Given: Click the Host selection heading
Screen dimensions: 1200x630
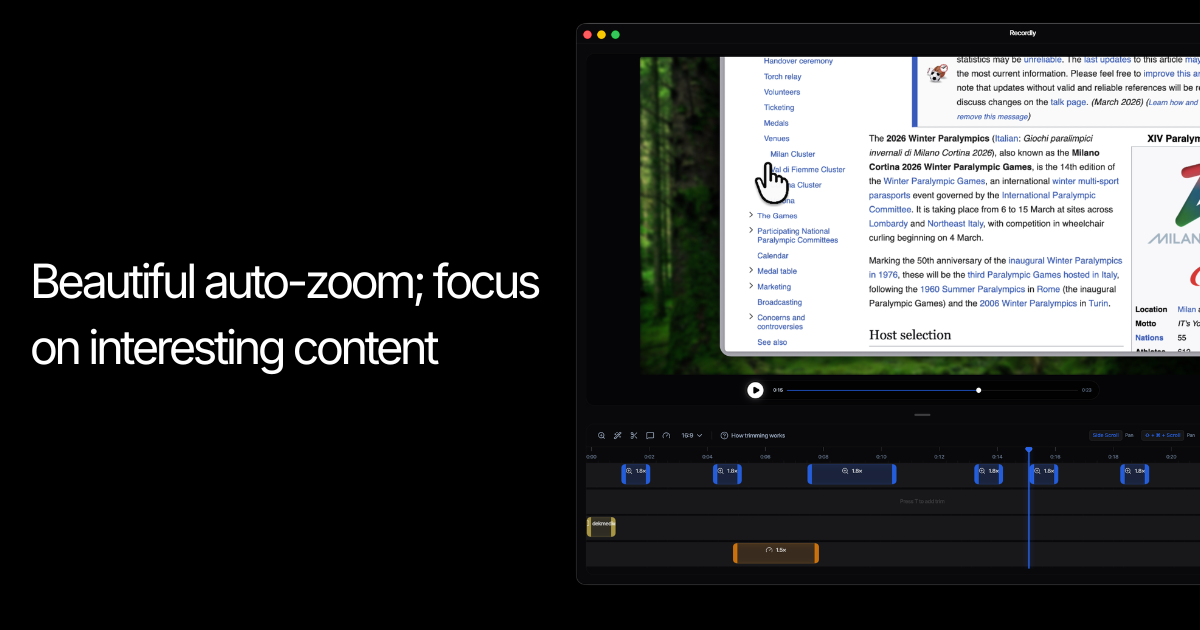Looking at the screenshot, I should [910, 335].
